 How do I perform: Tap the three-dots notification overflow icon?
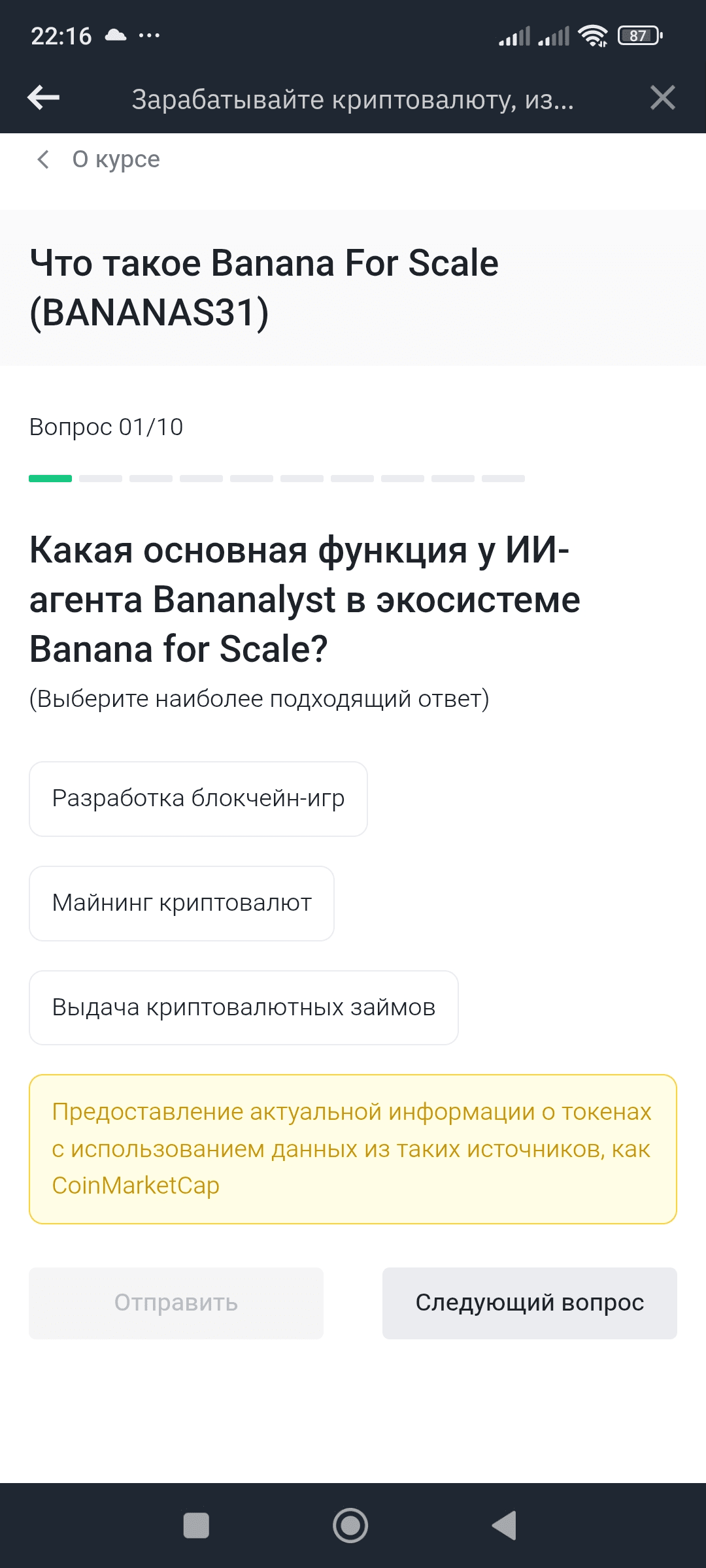pyautogui.click(x=149, y=35)
